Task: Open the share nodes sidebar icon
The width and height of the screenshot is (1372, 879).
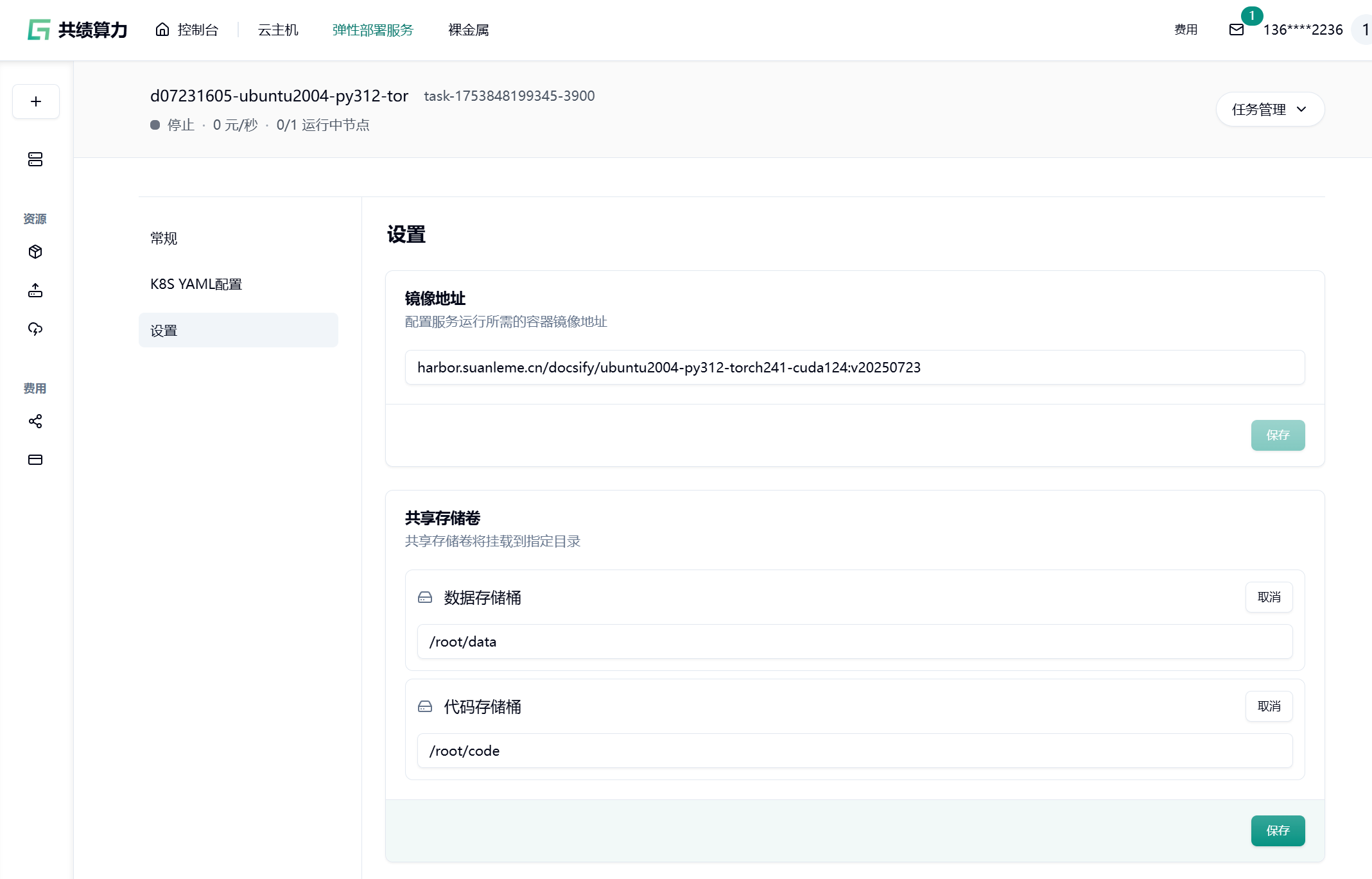Action: click(x=35, y=421)
